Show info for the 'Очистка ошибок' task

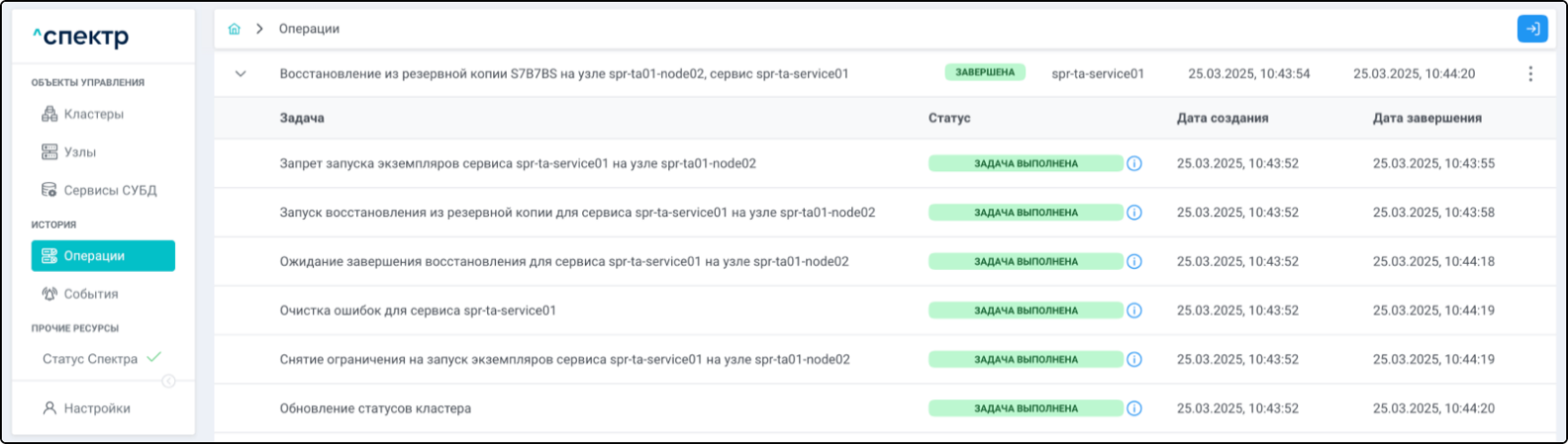[x=1134, y=311]
